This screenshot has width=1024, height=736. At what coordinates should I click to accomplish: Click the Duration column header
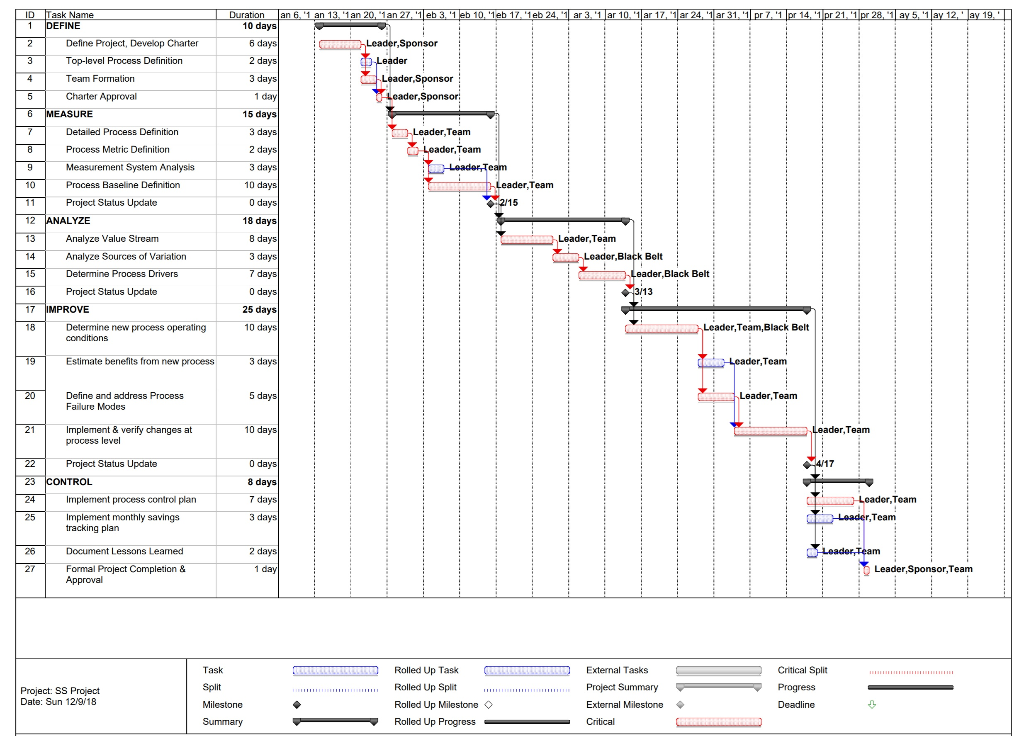pos(245,14)
